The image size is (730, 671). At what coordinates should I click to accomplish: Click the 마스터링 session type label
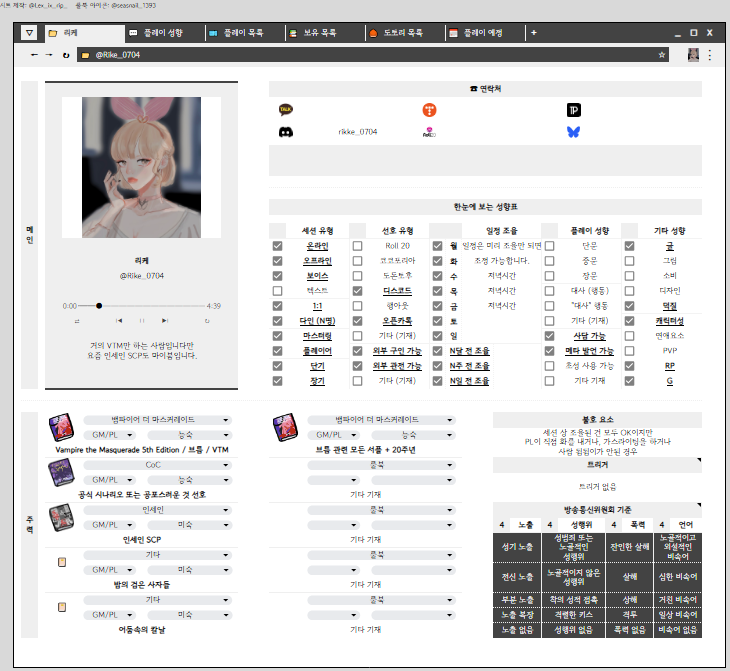coord(318,336)
